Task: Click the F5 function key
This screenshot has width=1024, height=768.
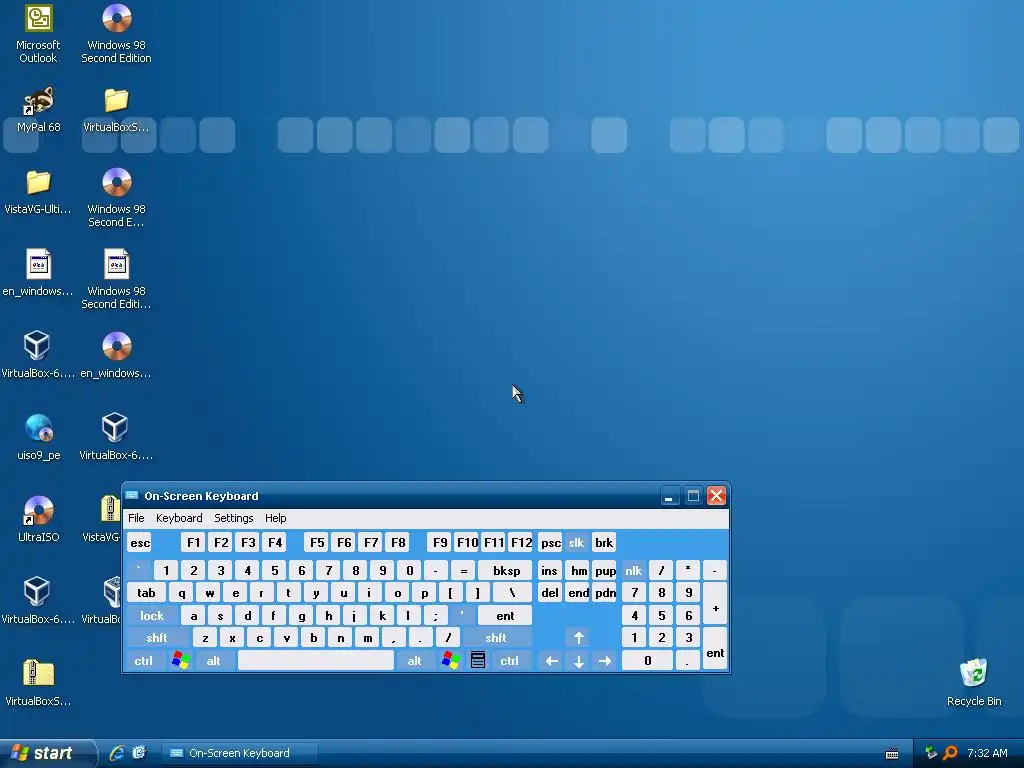Action: (x=317, y=542)
